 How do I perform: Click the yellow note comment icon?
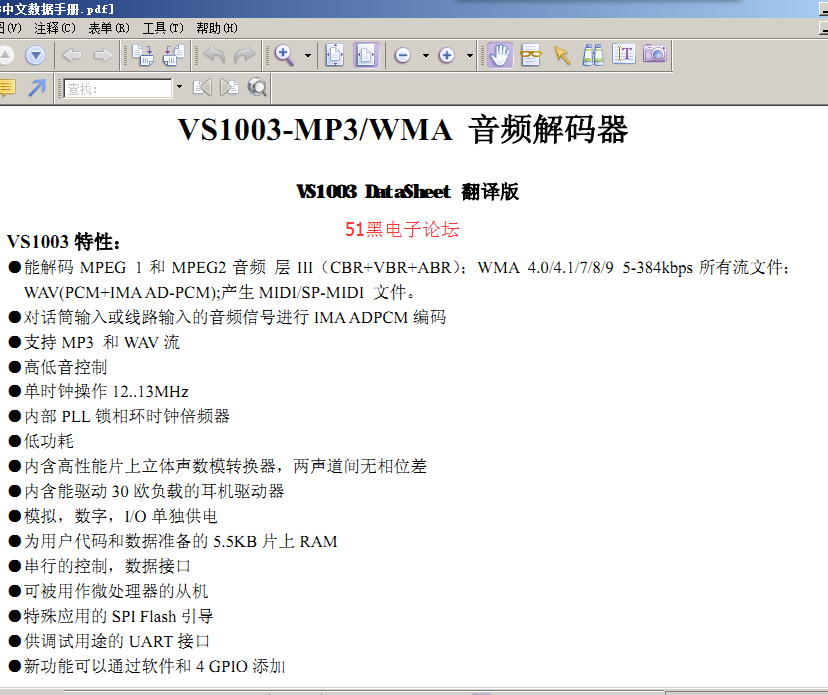click(7, 88)
